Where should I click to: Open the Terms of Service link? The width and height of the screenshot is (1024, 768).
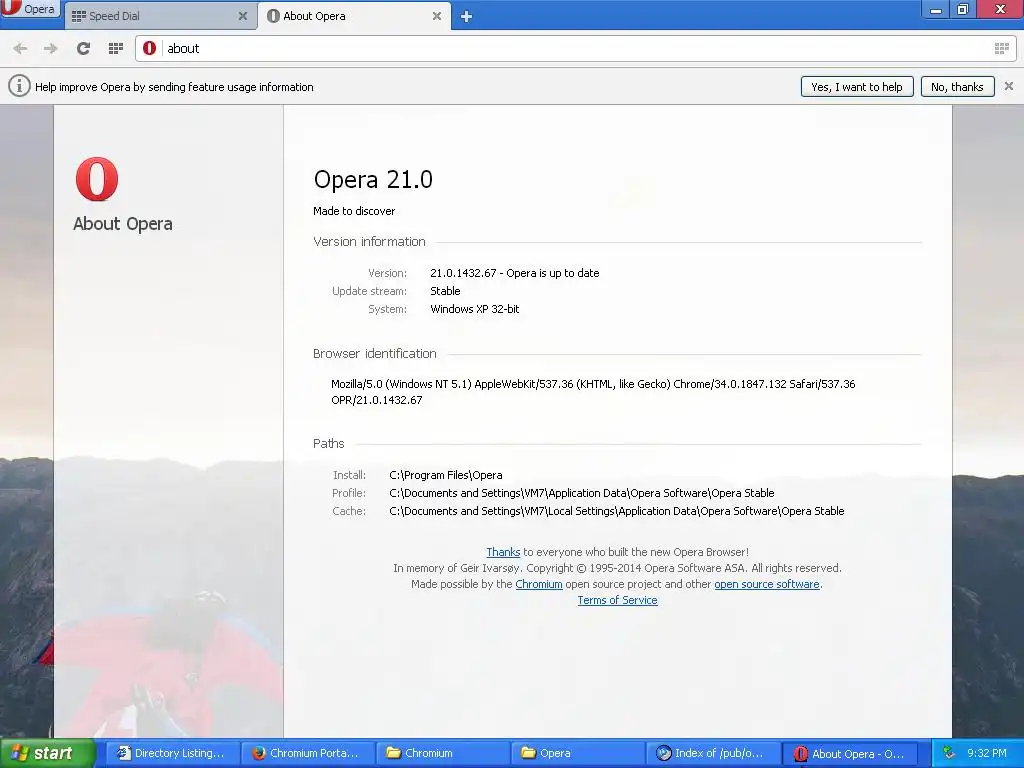617,600
